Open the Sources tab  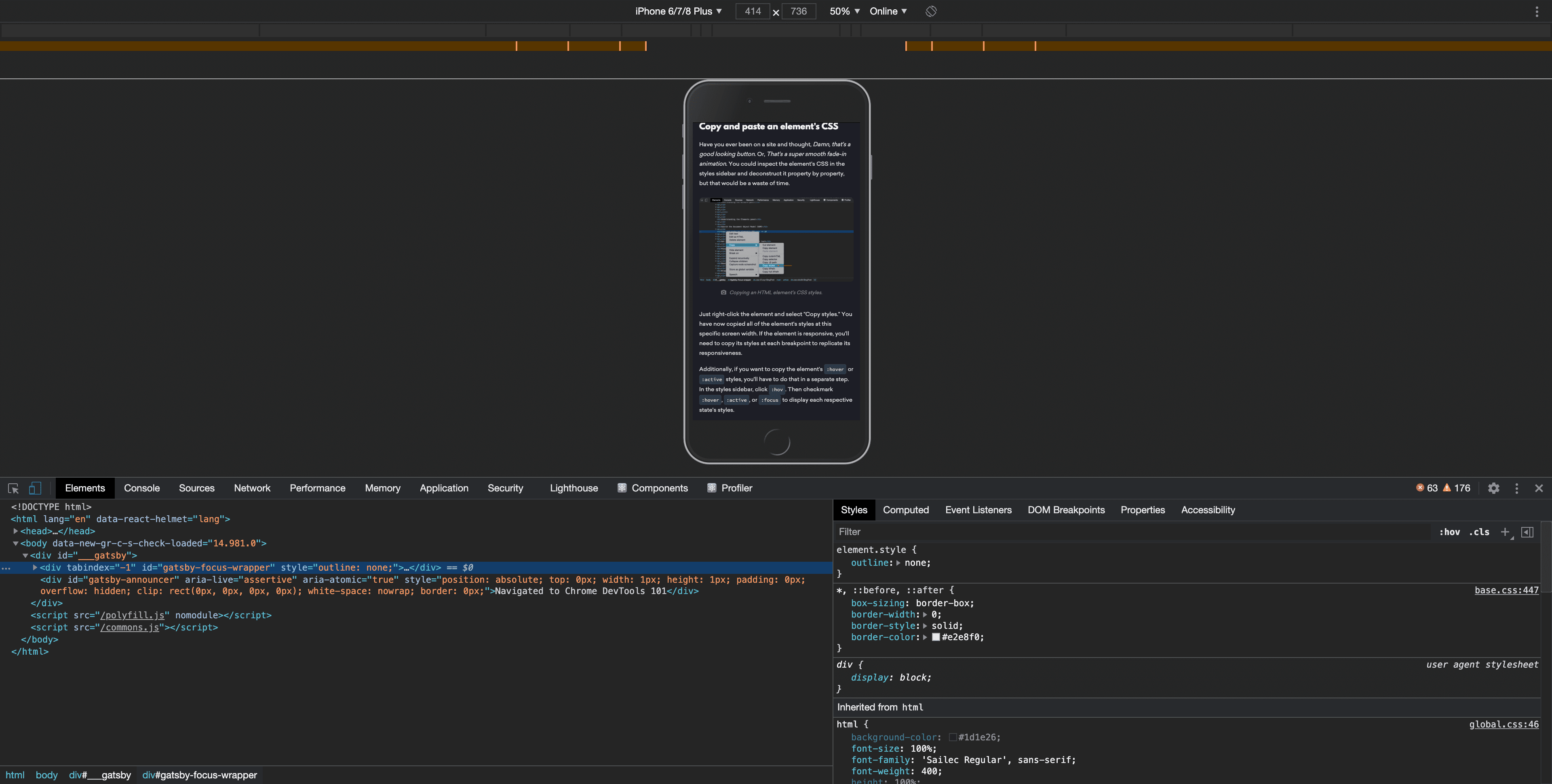click(x=196, y=488)
